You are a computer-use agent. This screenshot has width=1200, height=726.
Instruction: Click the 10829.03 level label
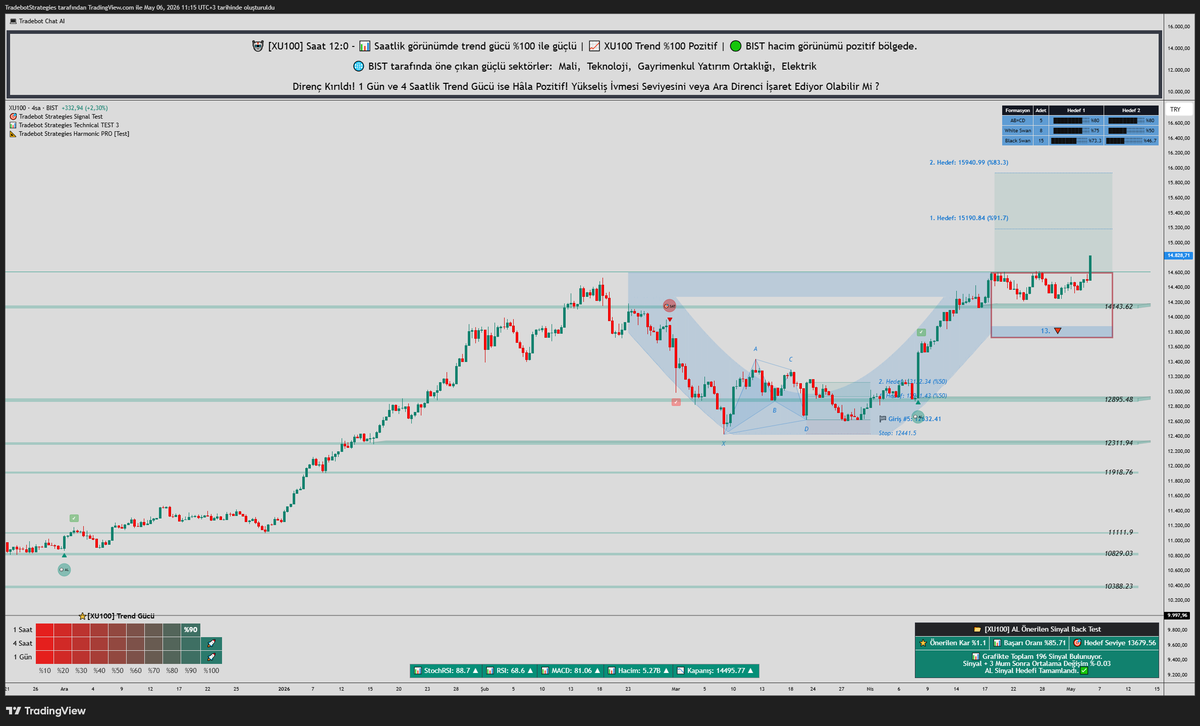(1119, 553)
